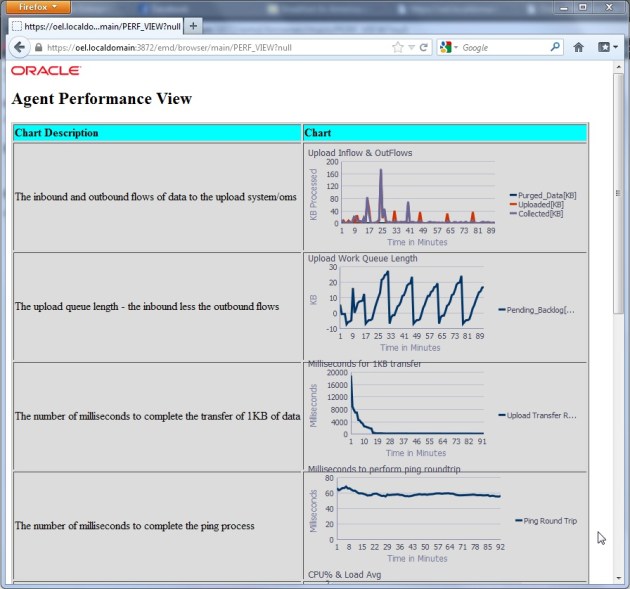Click the 1KB transfer milliseconds chart plot

(417, 403)
